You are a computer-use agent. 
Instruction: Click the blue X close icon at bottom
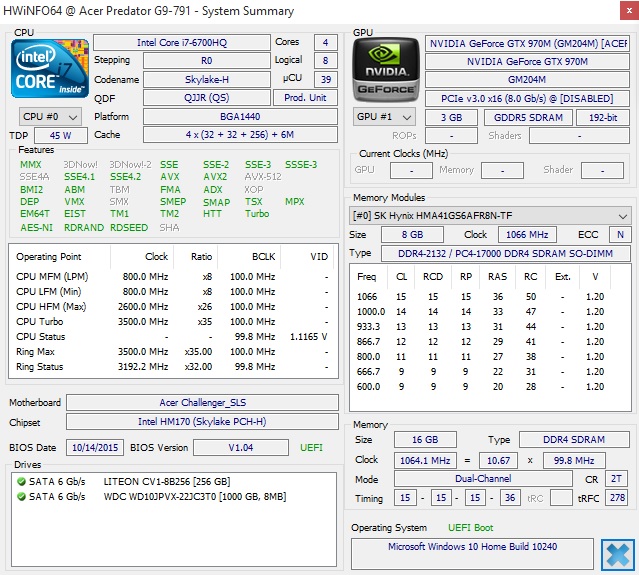pyautogui.click(x=617, y=555)
